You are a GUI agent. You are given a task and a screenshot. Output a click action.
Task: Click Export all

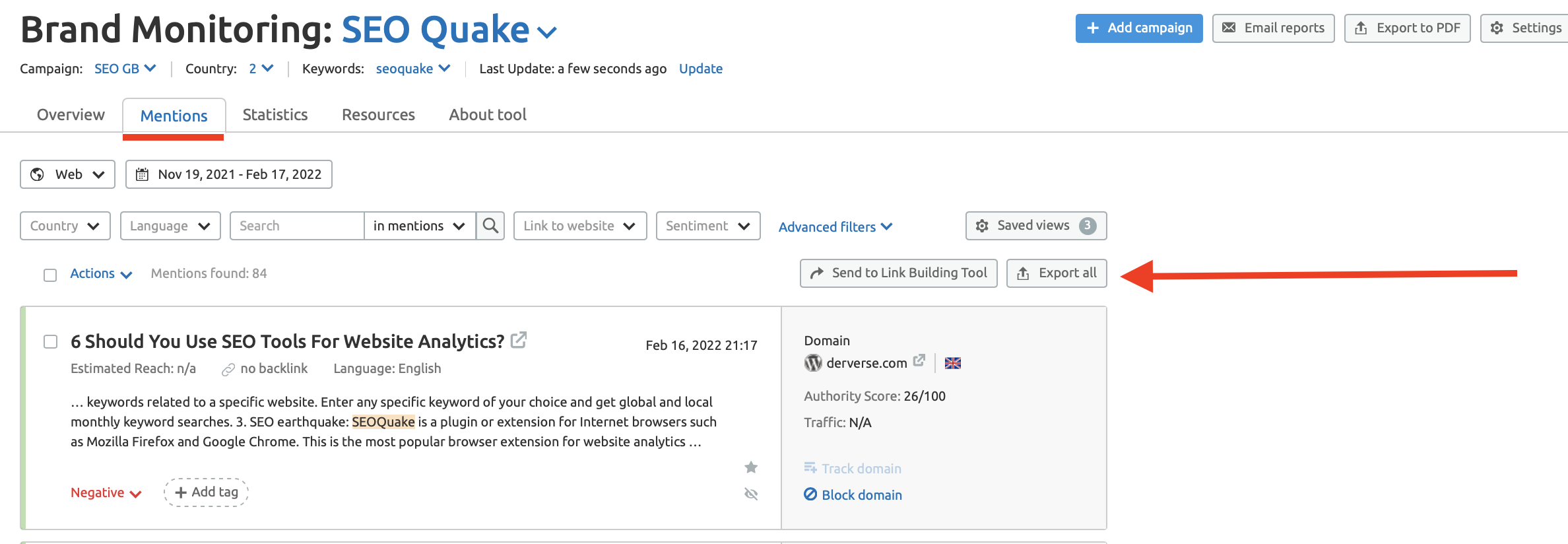1057,273
